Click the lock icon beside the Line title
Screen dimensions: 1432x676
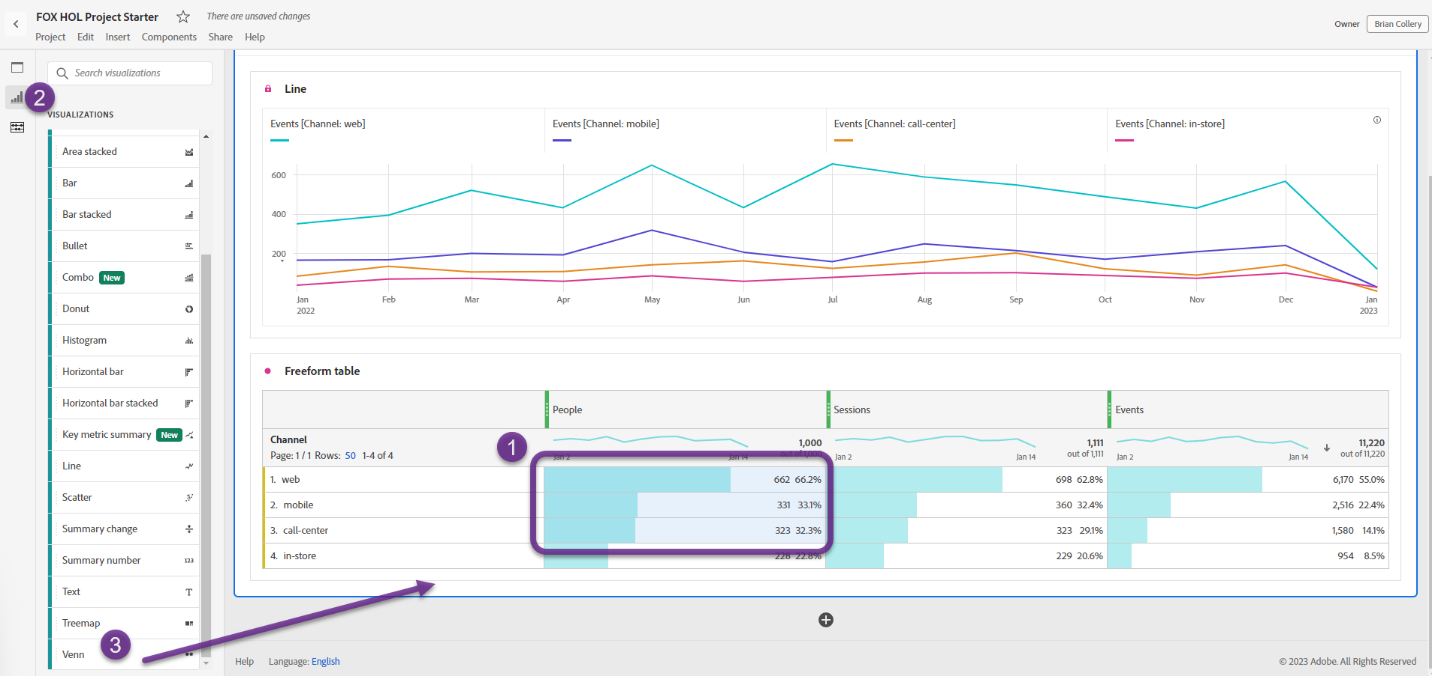click(268, 89)
